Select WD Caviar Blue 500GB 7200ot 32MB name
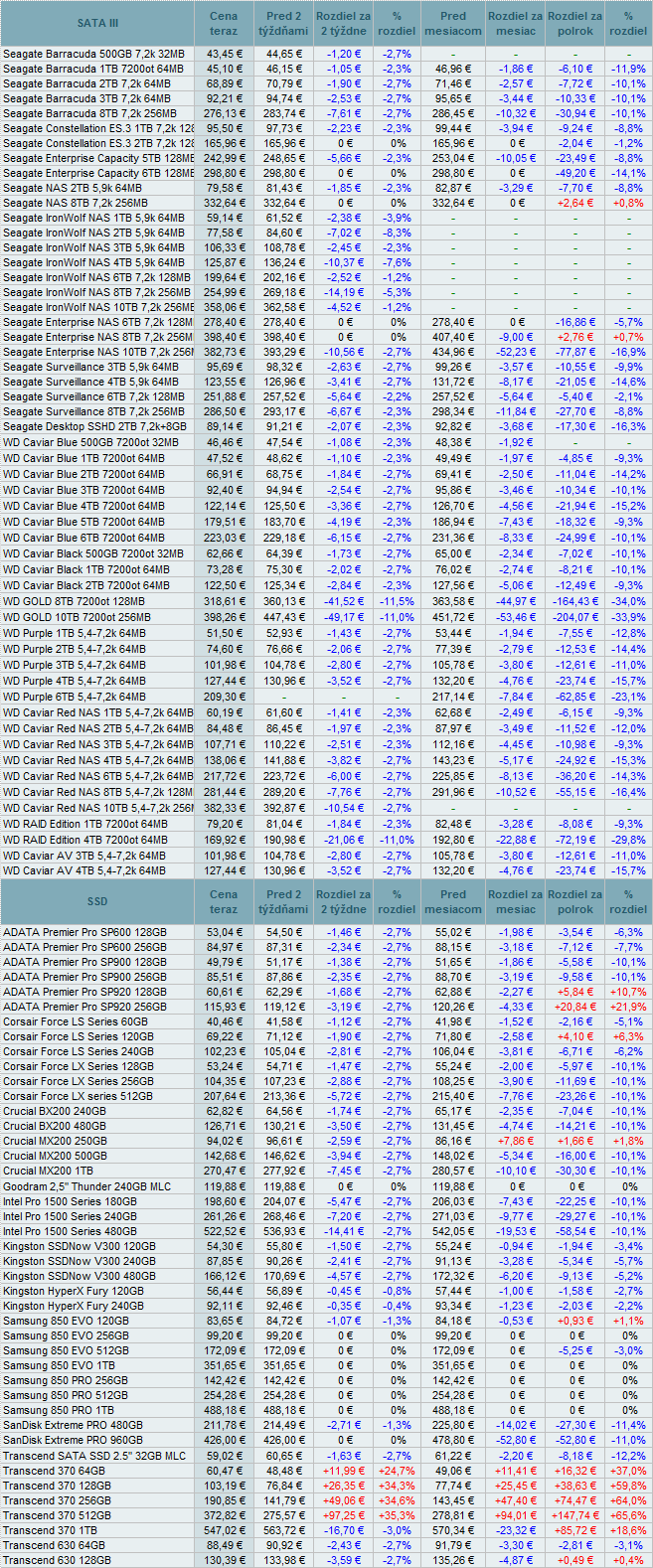The width and height of the screenshot is (653, 1568). pyautogui.click(x=91, y=442)
